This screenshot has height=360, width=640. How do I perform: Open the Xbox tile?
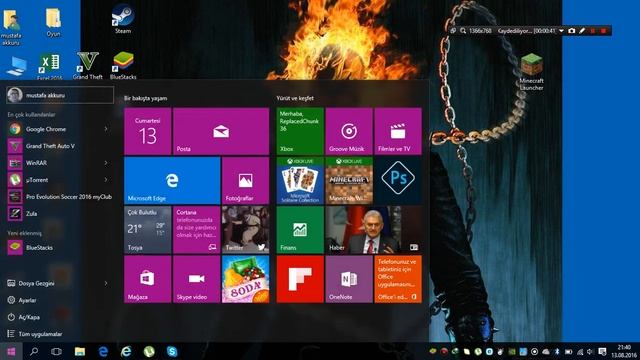[x=300, y=131]
